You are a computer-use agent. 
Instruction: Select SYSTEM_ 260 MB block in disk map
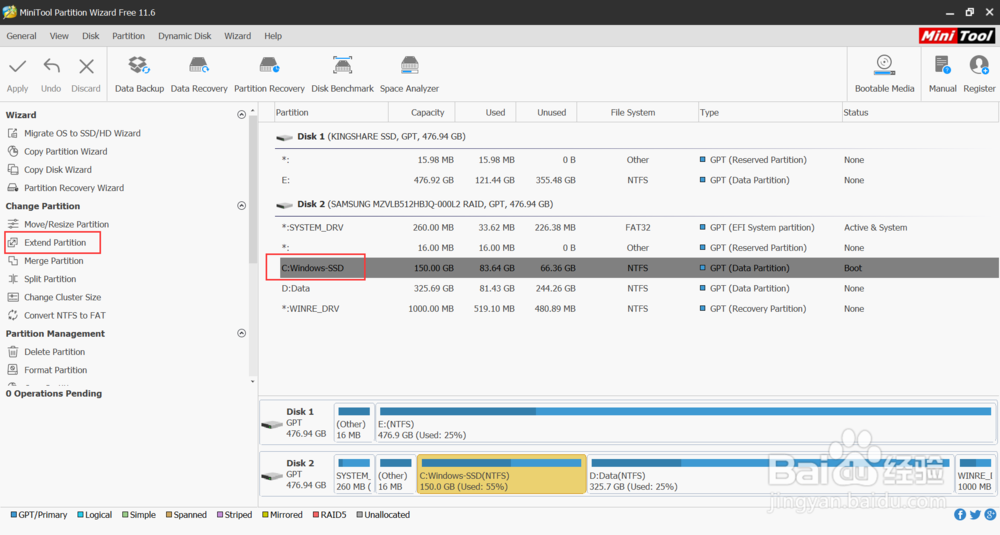tap(354, 474)
